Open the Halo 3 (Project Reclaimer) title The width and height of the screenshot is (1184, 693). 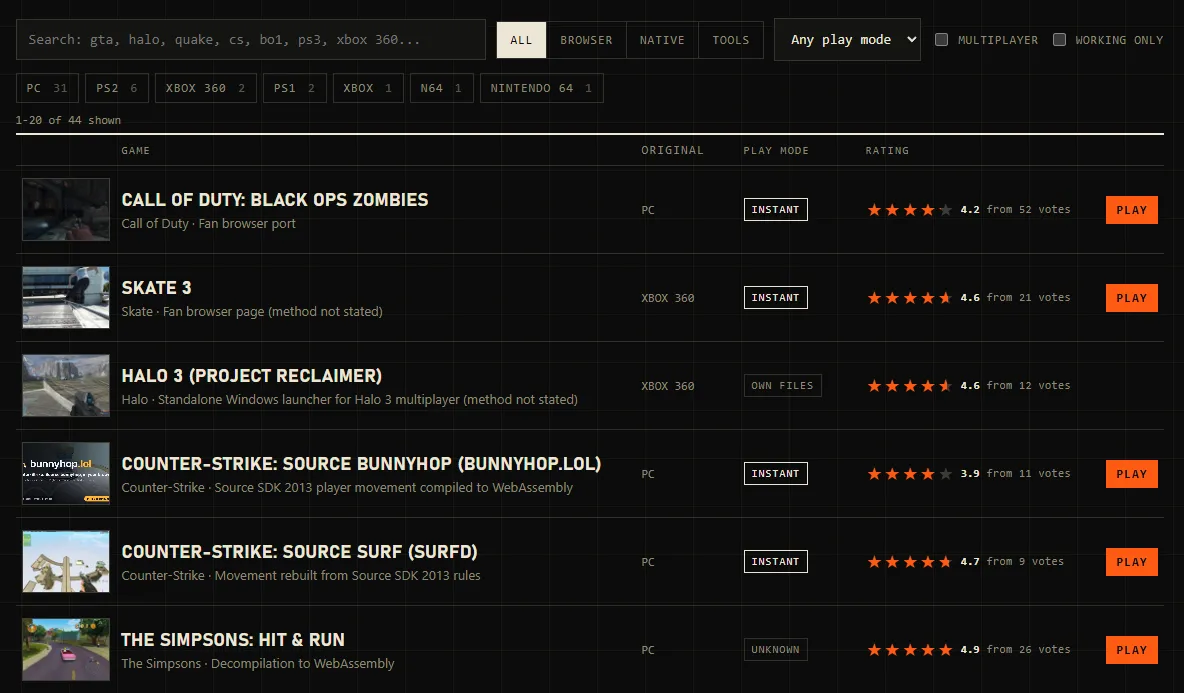pos(251,376)
